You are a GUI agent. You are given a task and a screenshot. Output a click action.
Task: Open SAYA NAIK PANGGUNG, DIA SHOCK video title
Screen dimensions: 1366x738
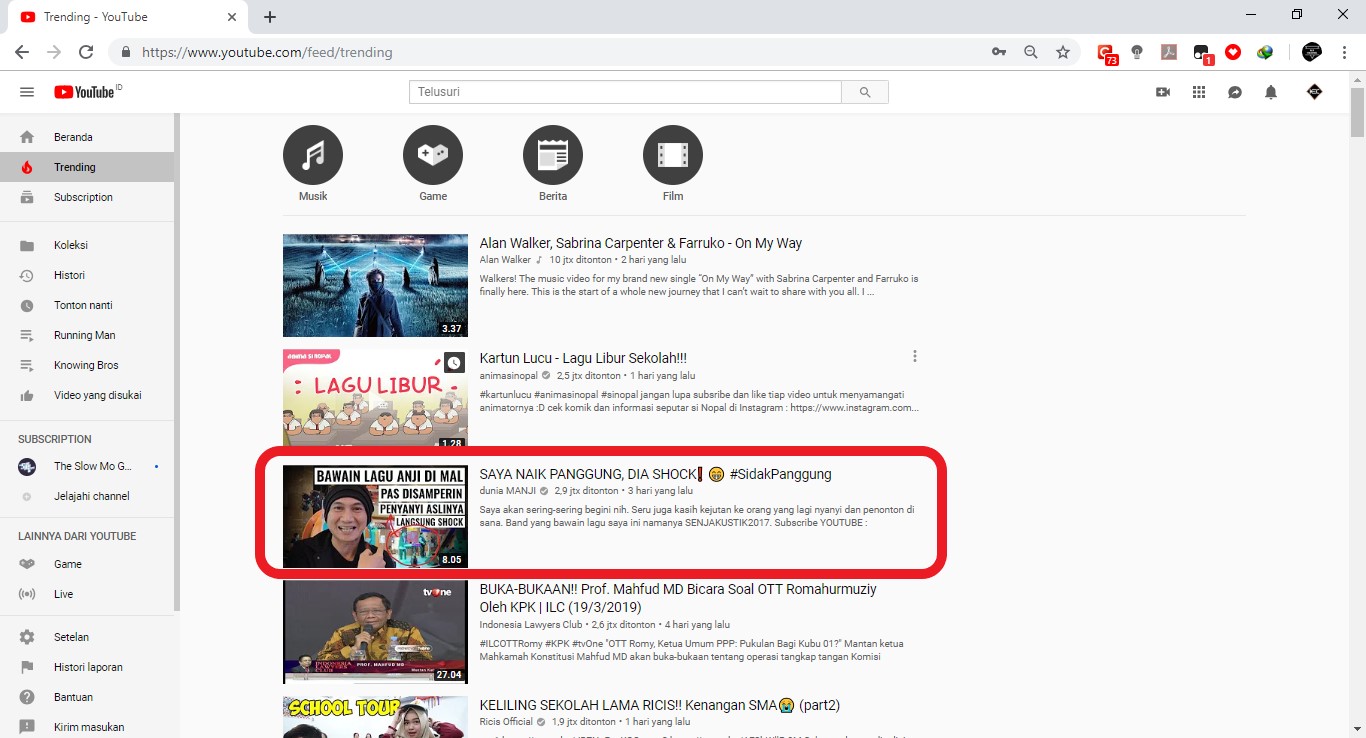pyautogui.click(x=656, y=474)
